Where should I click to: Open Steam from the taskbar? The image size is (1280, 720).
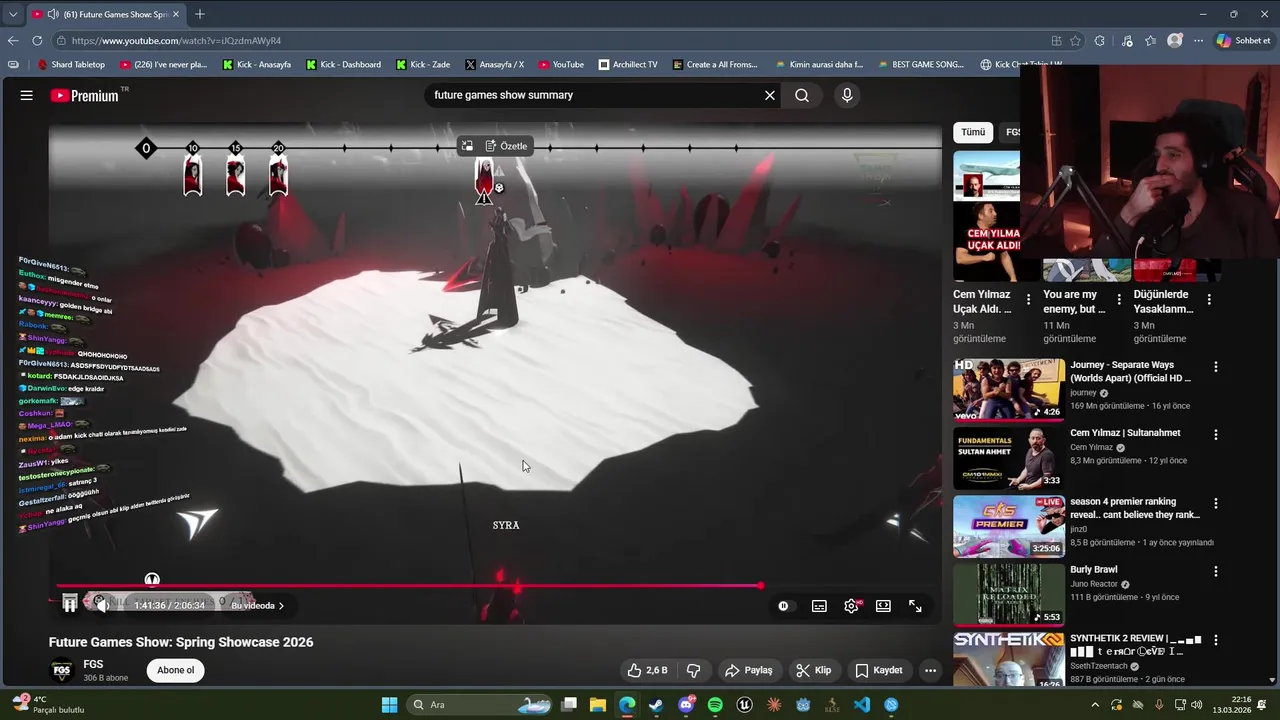pyautogui.click(x=656, y=705)
